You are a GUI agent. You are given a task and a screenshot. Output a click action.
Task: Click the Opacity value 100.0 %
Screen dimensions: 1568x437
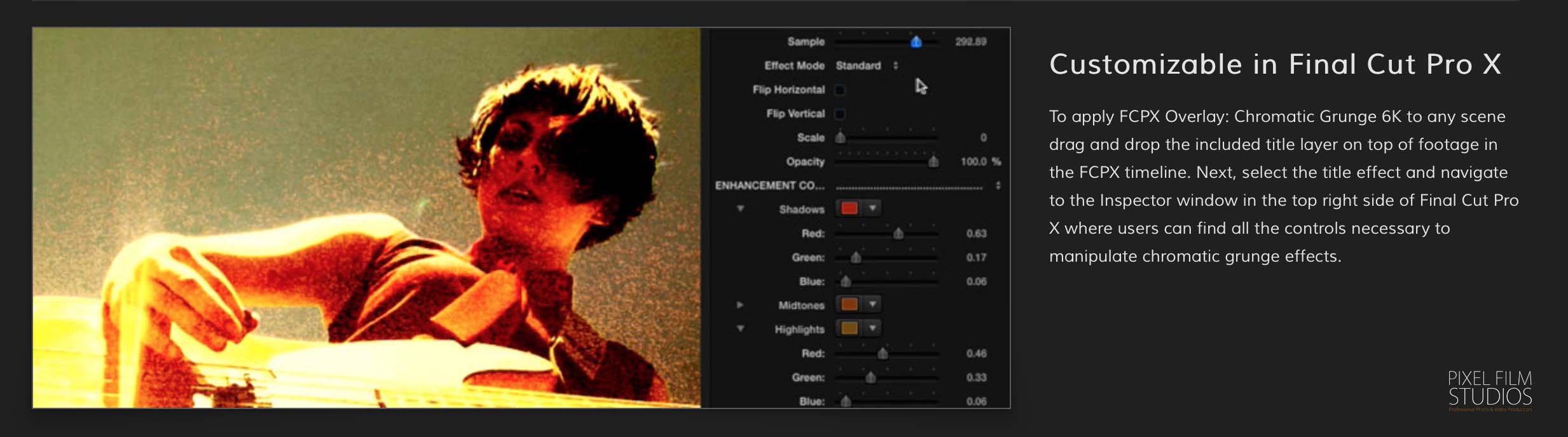coord(980,161)
